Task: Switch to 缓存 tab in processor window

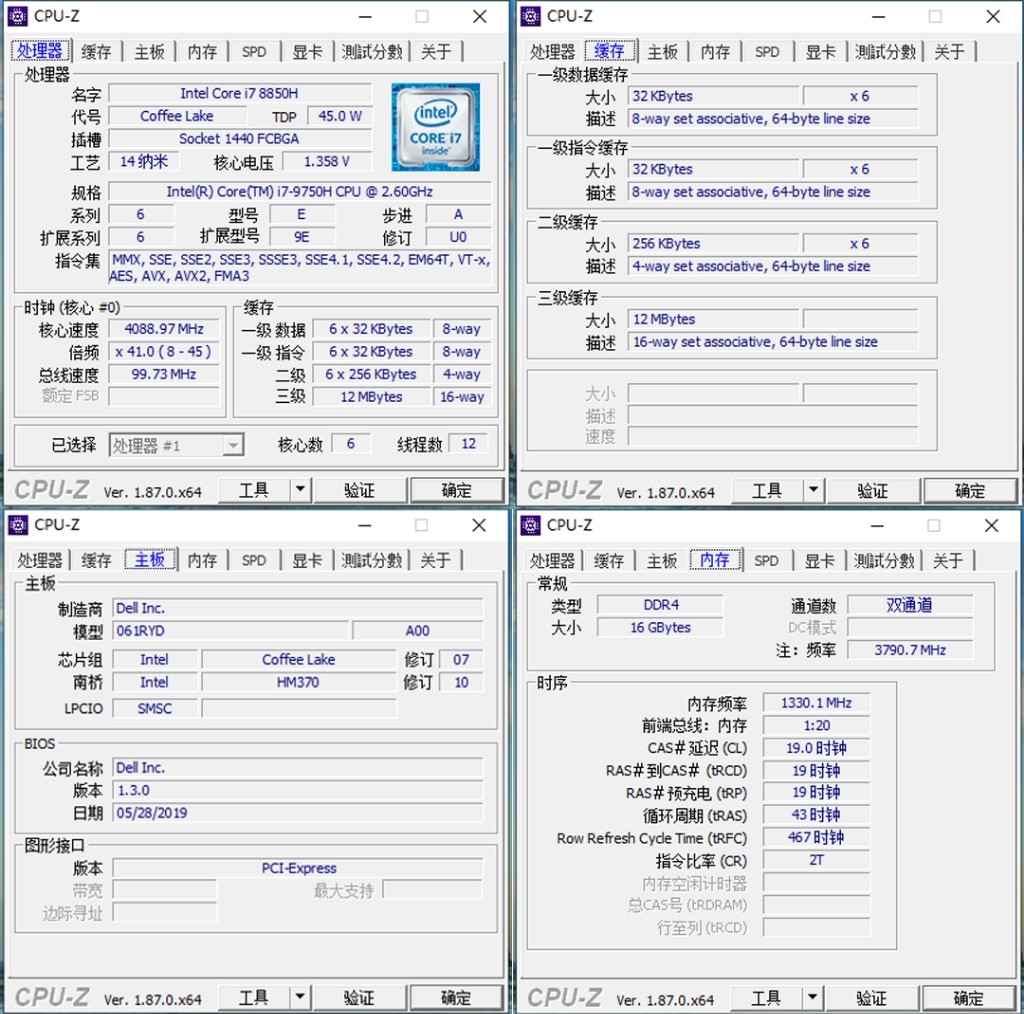Action: pos(97,52)
